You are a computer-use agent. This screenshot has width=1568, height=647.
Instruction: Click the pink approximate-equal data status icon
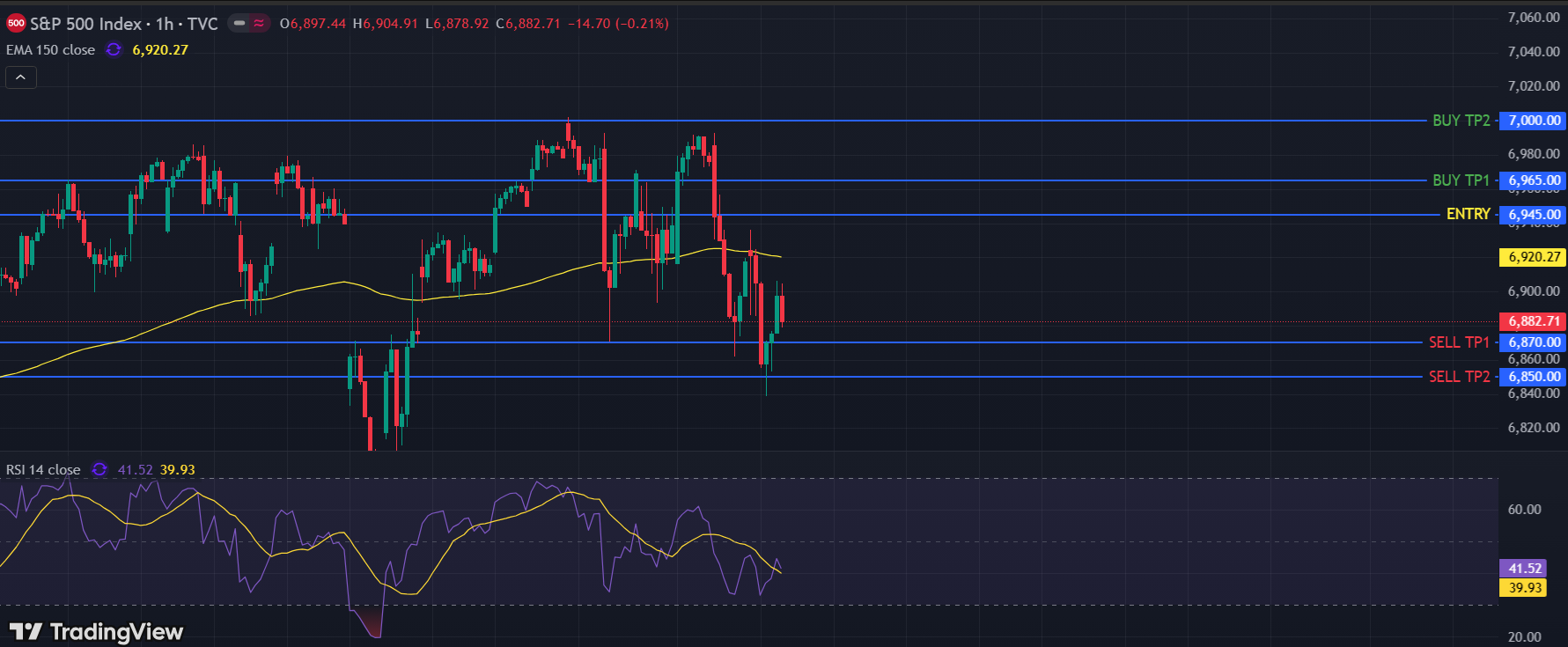(x=259, y=24)
